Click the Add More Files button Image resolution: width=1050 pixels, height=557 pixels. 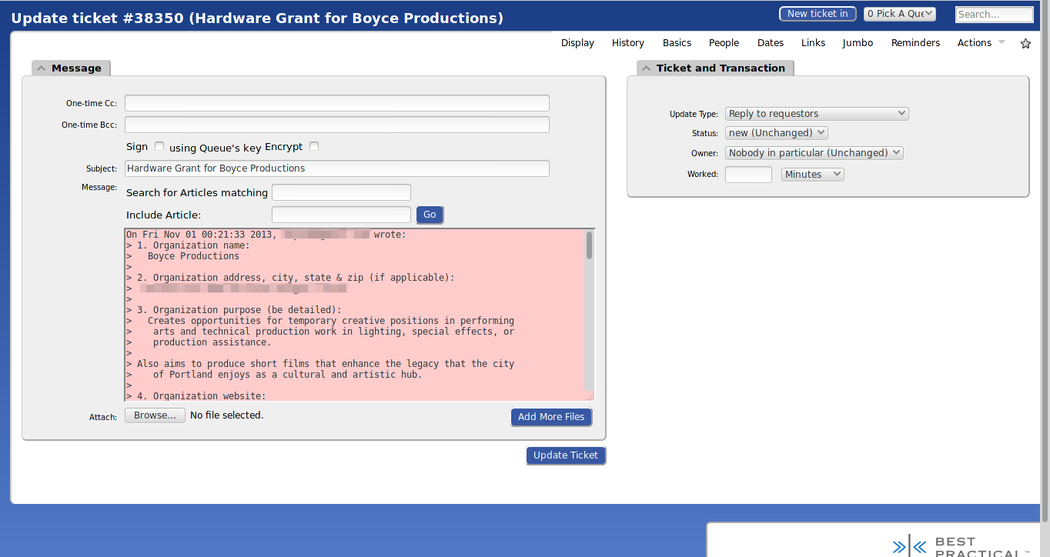tap(551, 417)
